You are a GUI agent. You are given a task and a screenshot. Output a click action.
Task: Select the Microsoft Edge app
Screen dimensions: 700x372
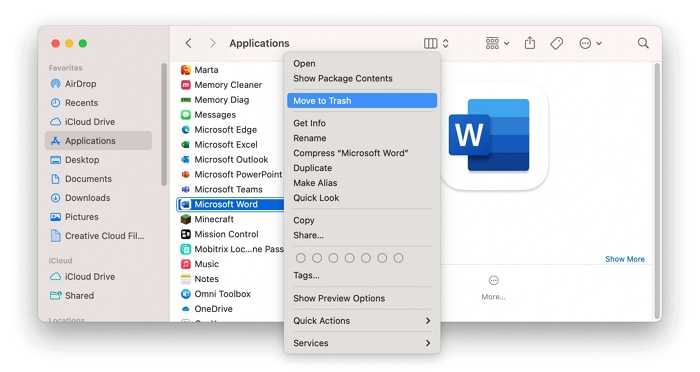pos(219,130)
